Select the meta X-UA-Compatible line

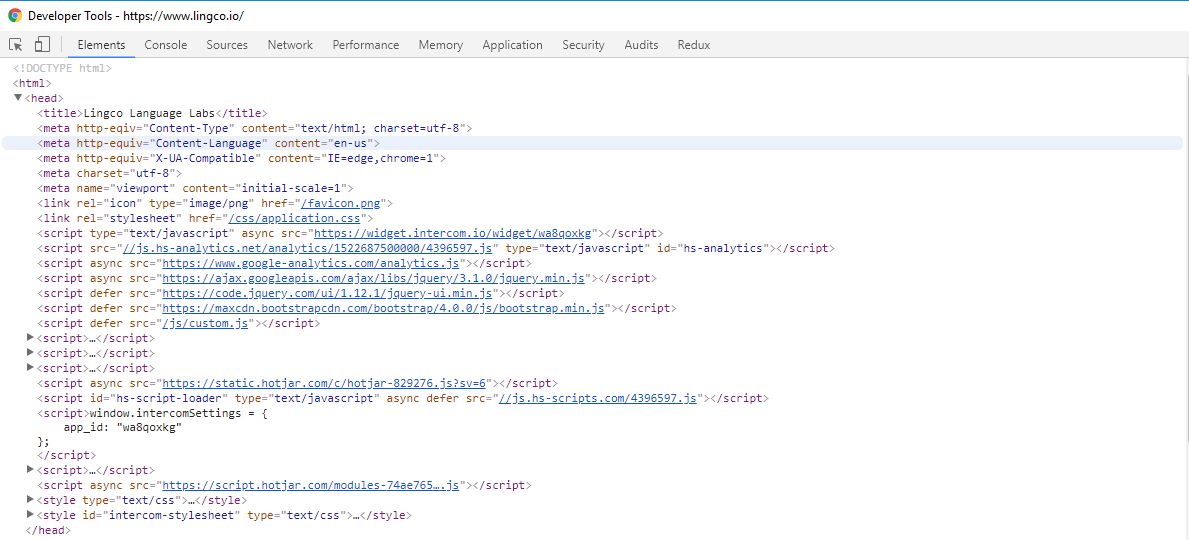[242, 159]
